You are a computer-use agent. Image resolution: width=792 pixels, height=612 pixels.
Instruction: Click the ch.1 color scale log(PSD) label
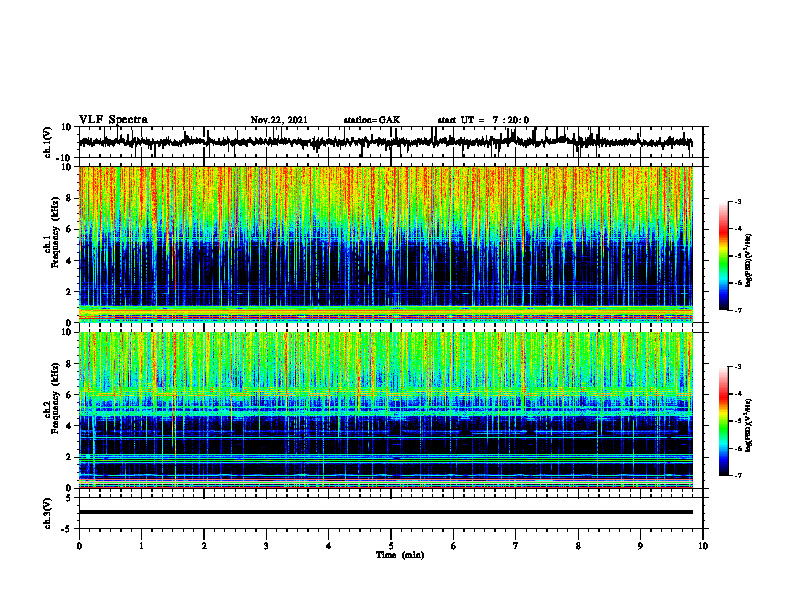click(x=749, y=261)
